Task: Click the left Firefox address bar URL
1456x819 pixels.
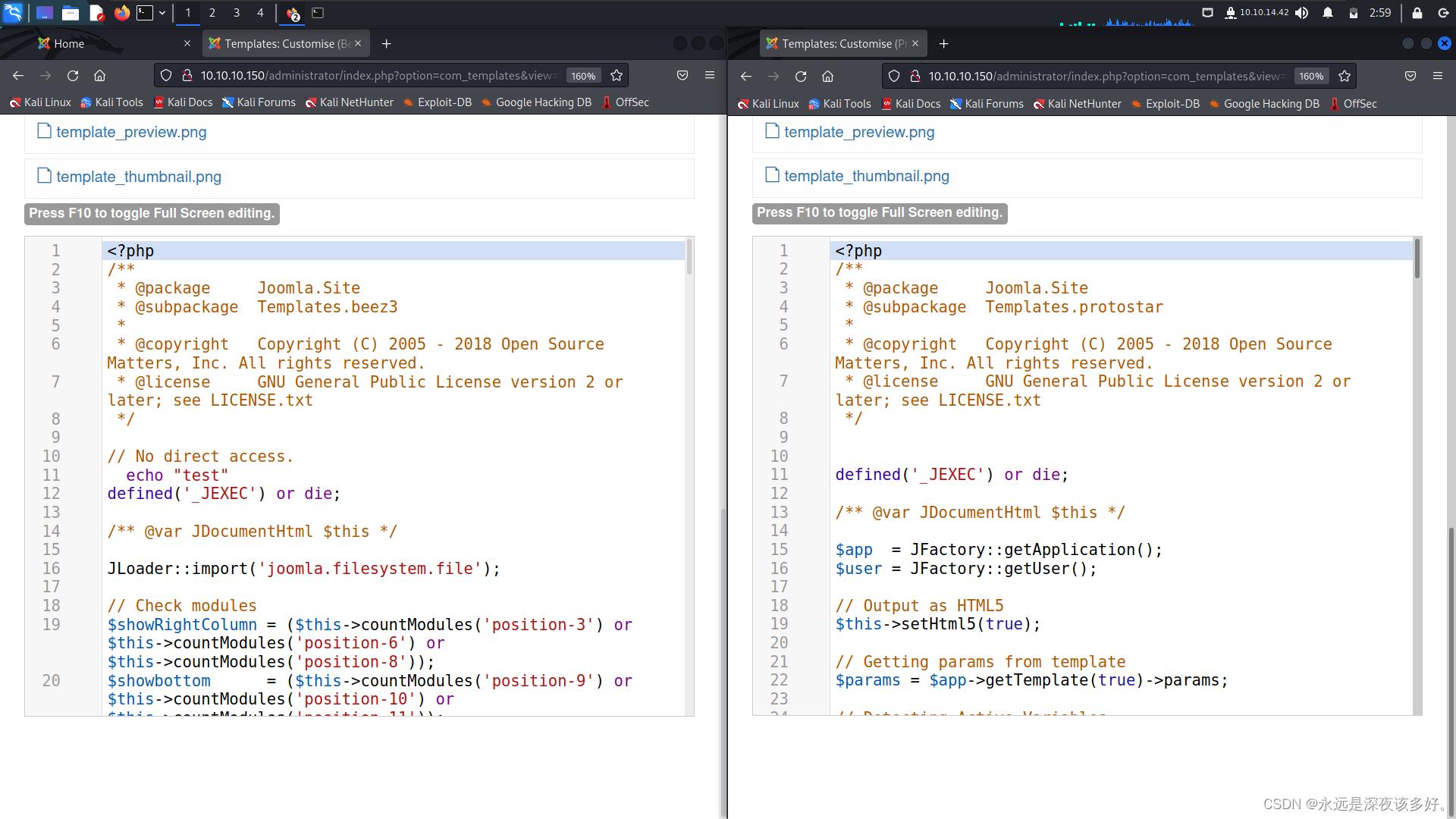Action: point(378,76)
